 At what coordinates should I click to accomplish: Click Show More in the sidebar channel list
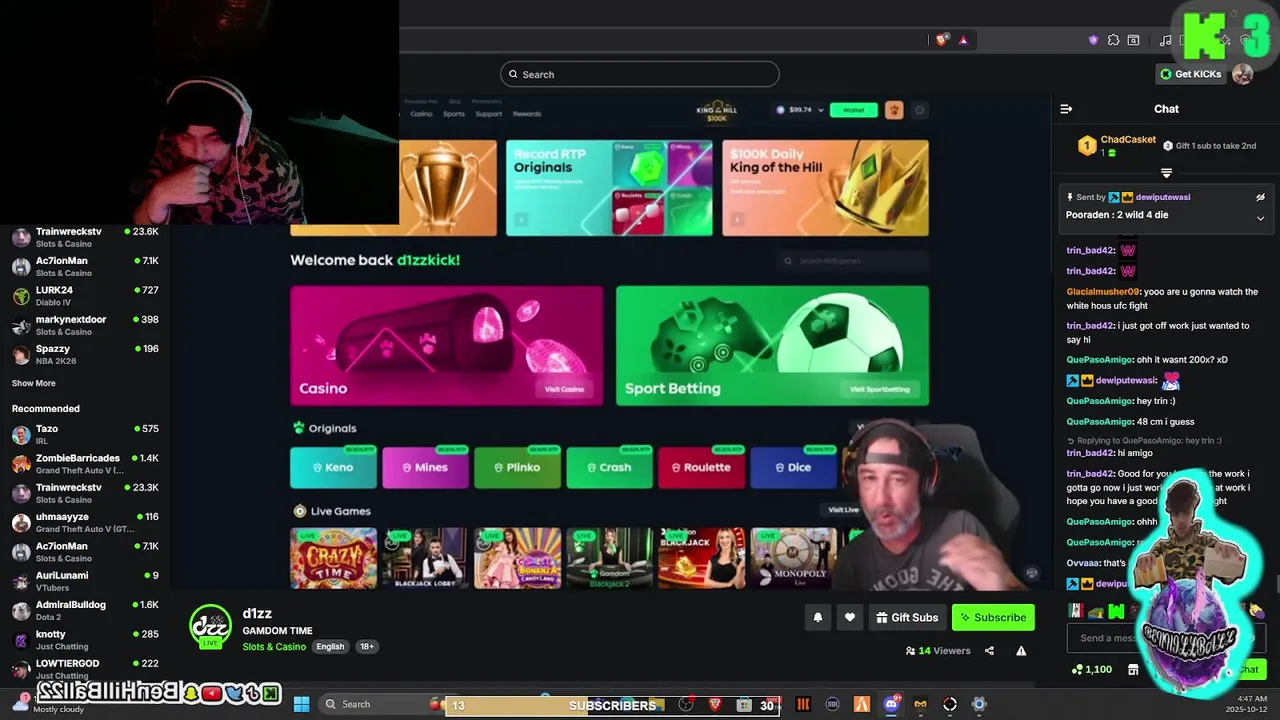(33, 383)
